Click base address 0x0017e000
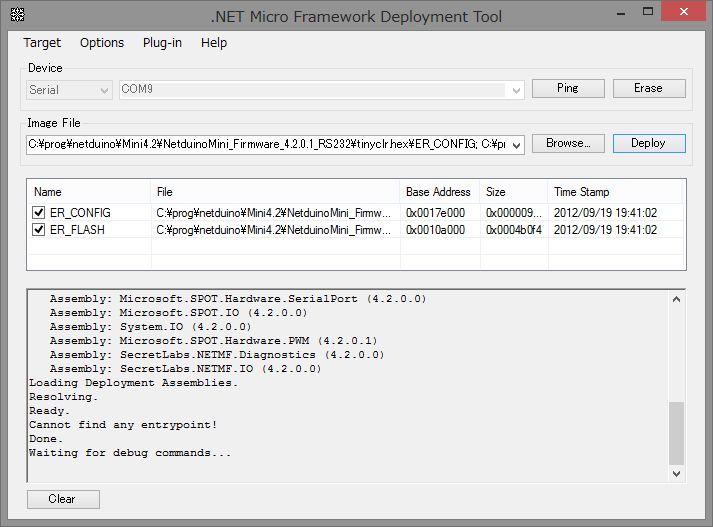The image size is (713, 527). pos(435,213)
